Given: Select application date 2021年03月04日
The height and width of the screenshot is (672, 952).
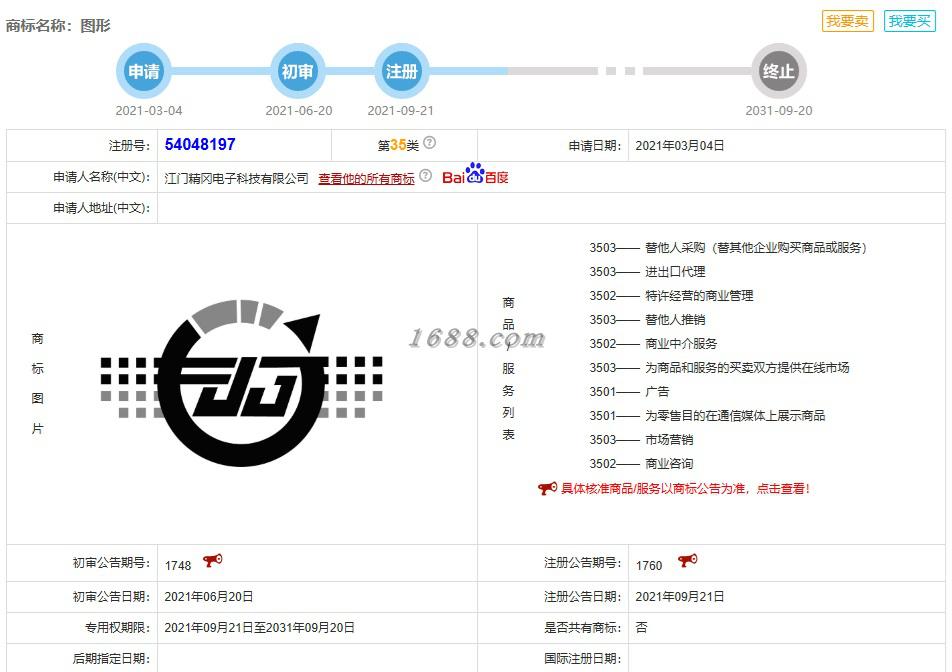Looking at the screenshot, I should (x=679, y=146).
